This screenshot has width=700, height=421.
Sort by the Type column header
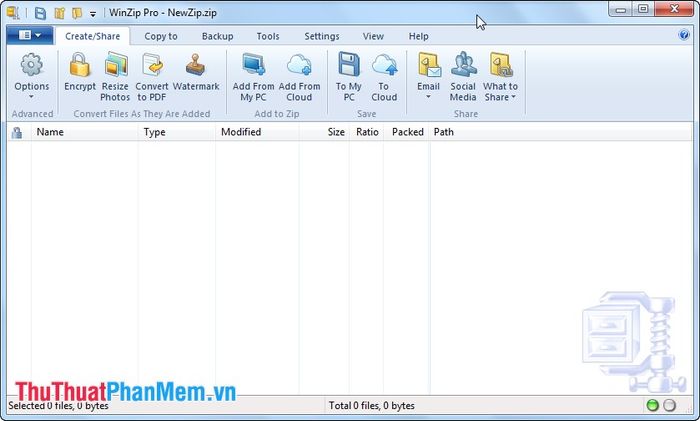[177, 132]
